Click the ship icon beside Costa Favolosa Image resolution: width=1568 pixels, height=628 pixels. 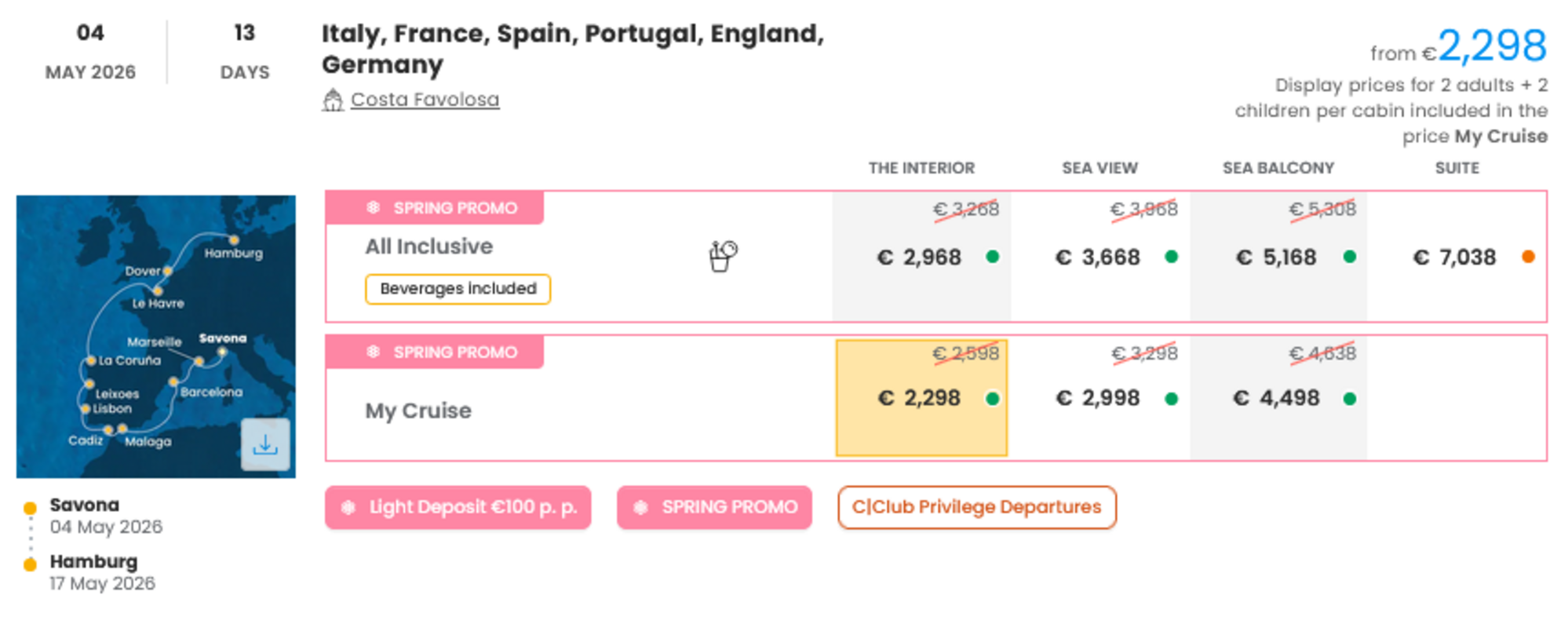tap(333, 100)
